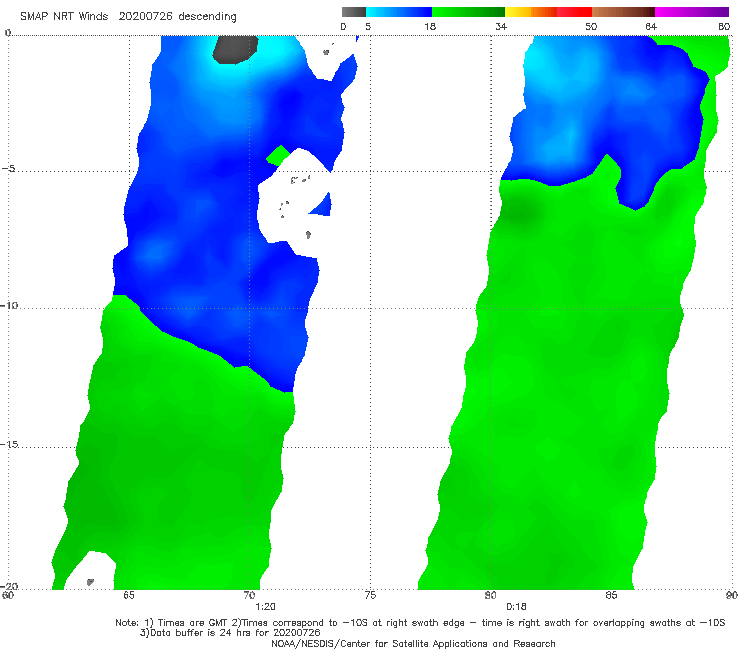
Task: Click the green segment of the color bar
Action: click(x=468, y=12)
